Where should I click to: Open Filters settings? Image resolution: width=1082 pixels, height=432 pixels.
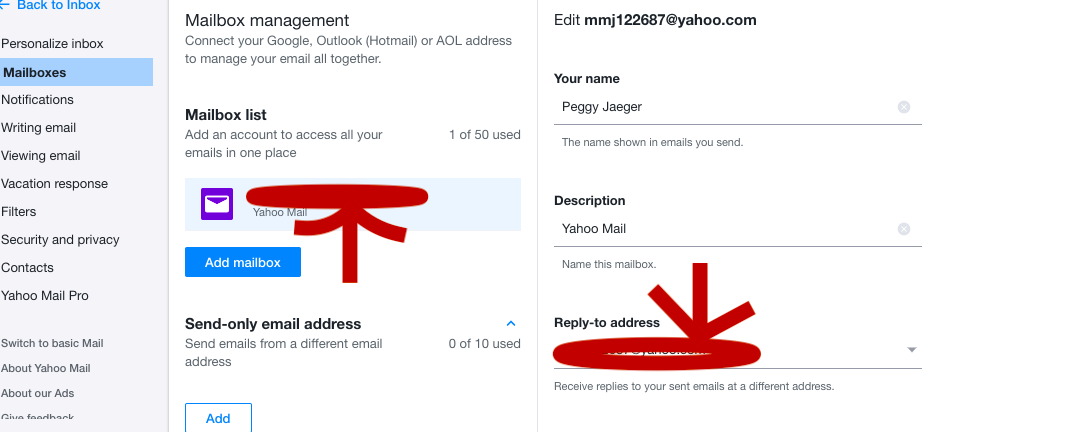[19, 212]
